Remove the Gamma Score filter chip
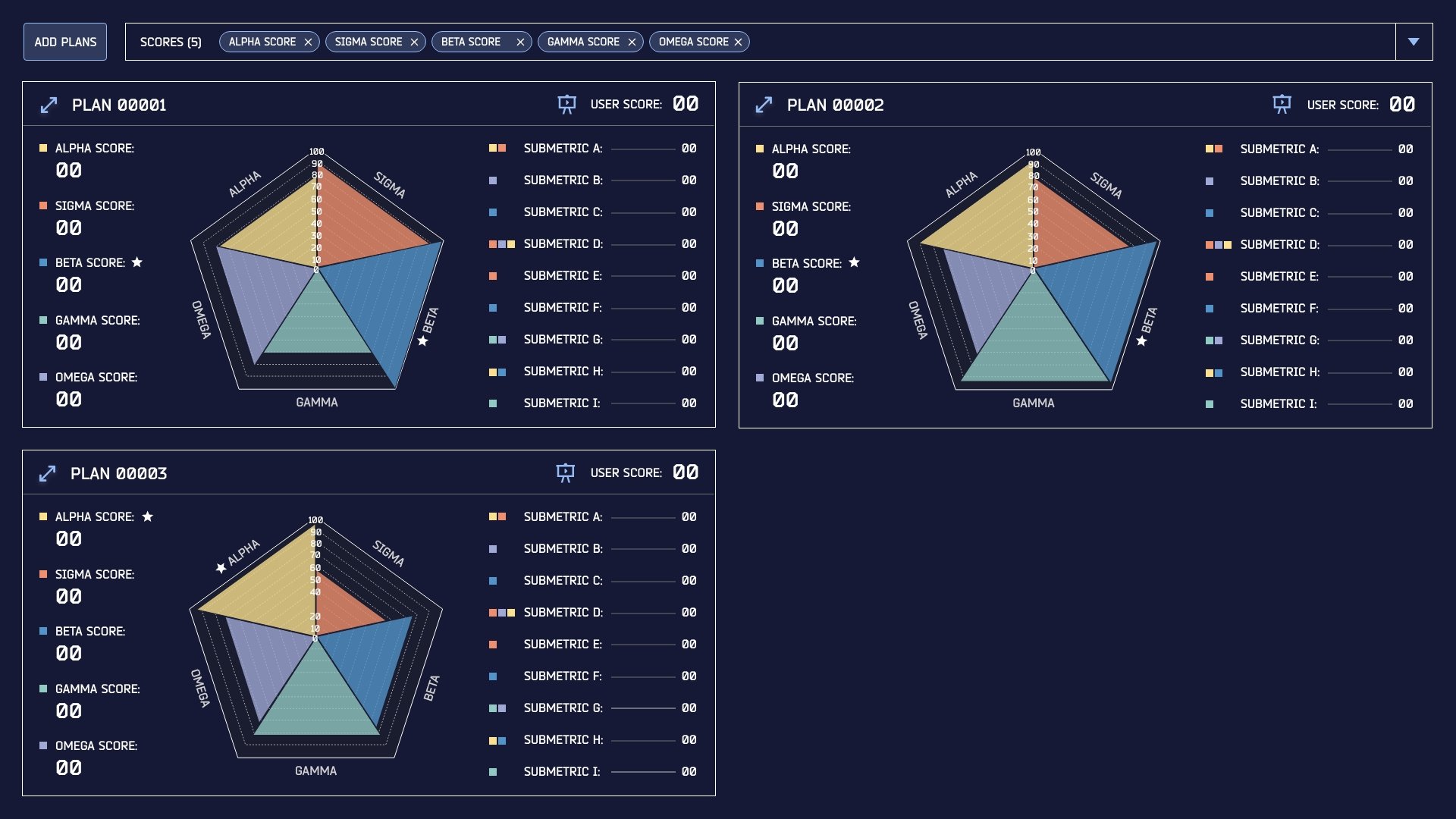This screenshot has width=1456, height=819. point(632,42)
